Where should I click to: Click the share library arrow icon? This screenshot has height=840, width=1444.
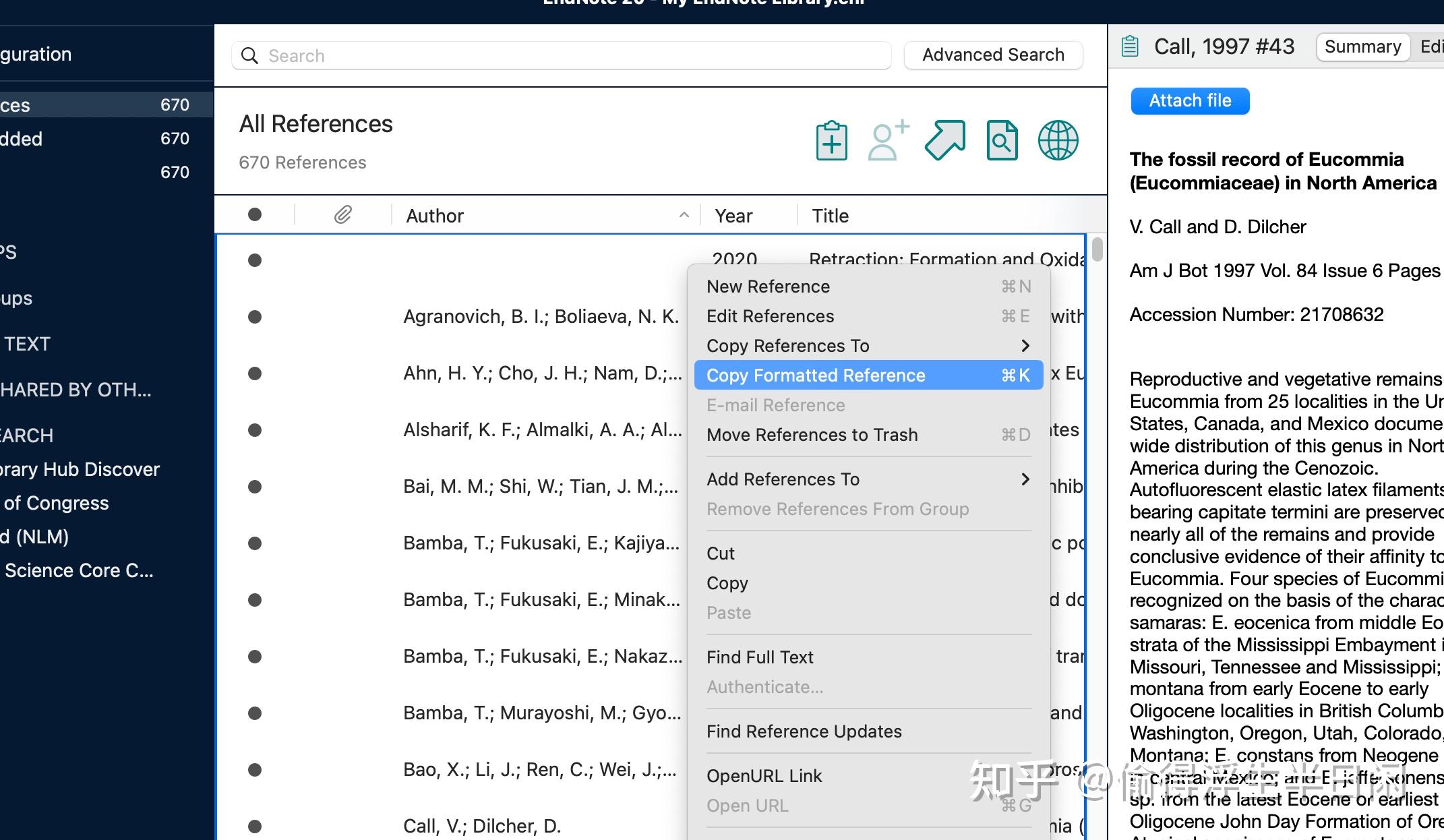pyautogui.click(x=944, y=140)
